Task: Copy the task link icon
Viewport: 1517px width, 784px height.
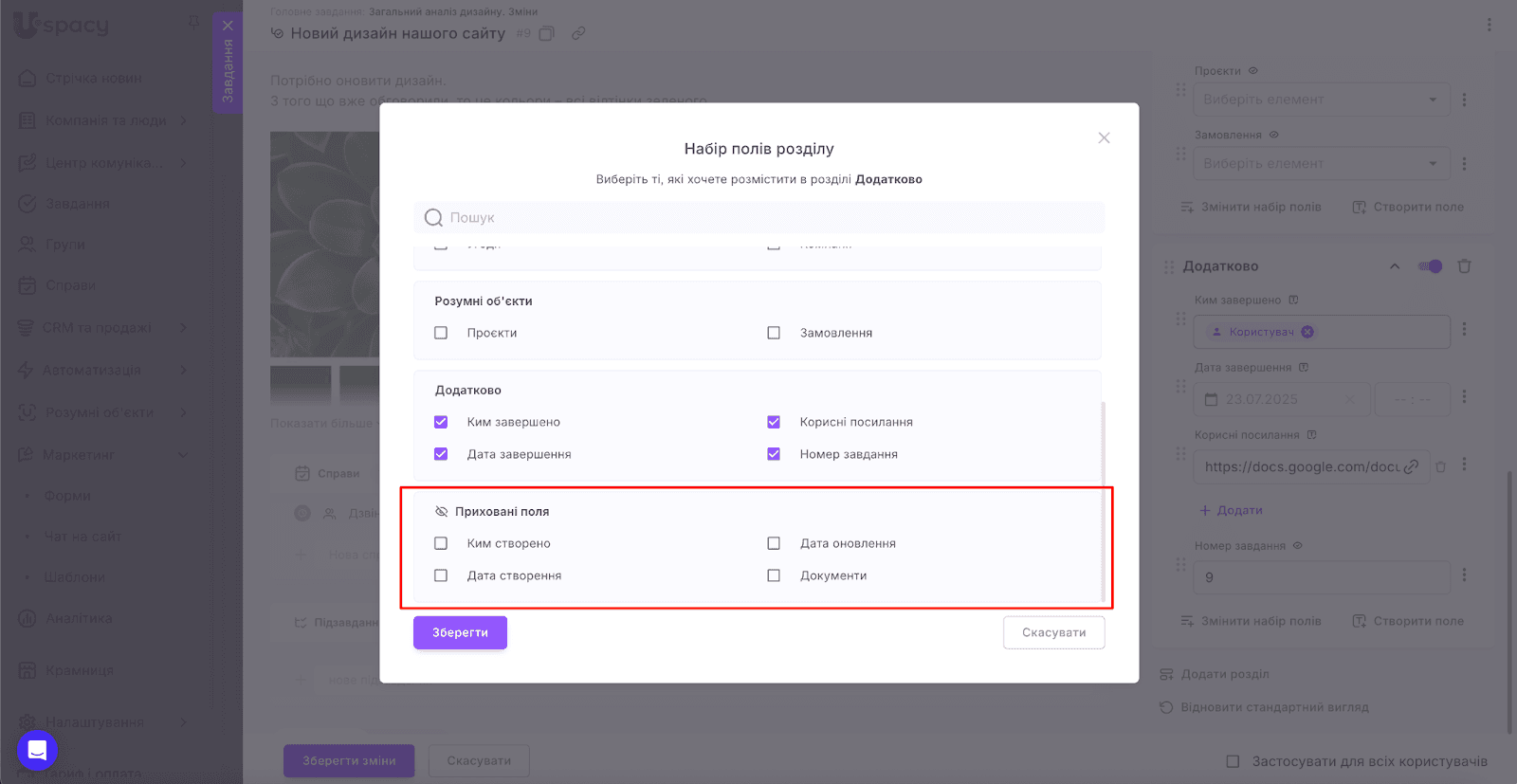Action: [578, 33]
